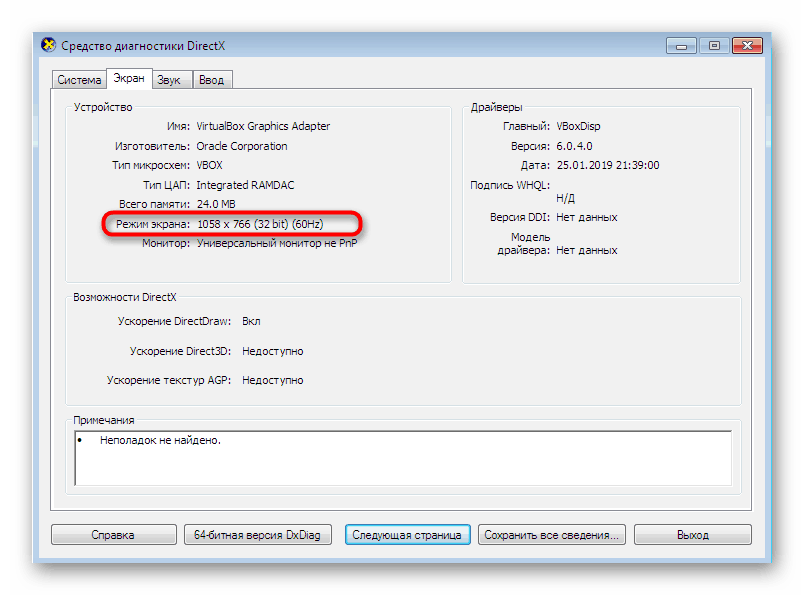Image resolution: width=804 pixels, height=595 pixels.
Task: Click the 'Integrated RAMDAC' value
Action: point(245,185)
